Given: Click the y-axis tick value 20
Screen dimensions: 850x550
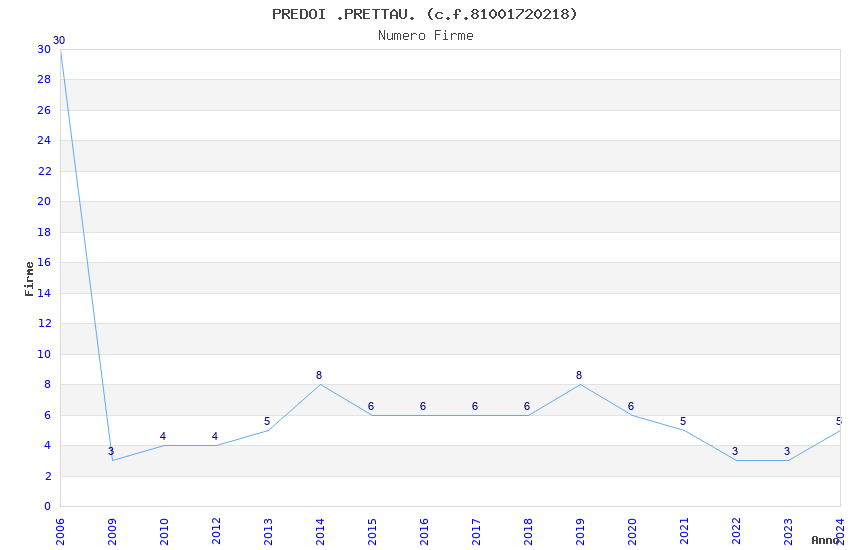Looking at the screenshot, I should click(44, 202).
